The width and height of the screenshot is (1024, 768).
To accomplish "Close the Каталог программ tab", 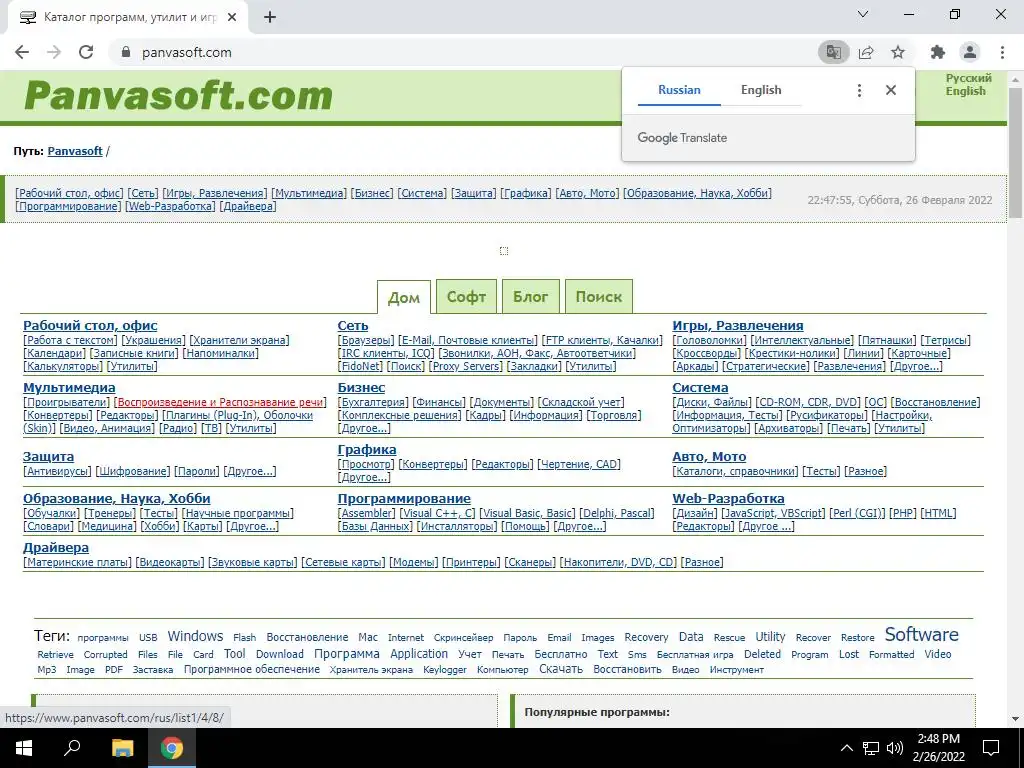I will [x=232, y=18].
